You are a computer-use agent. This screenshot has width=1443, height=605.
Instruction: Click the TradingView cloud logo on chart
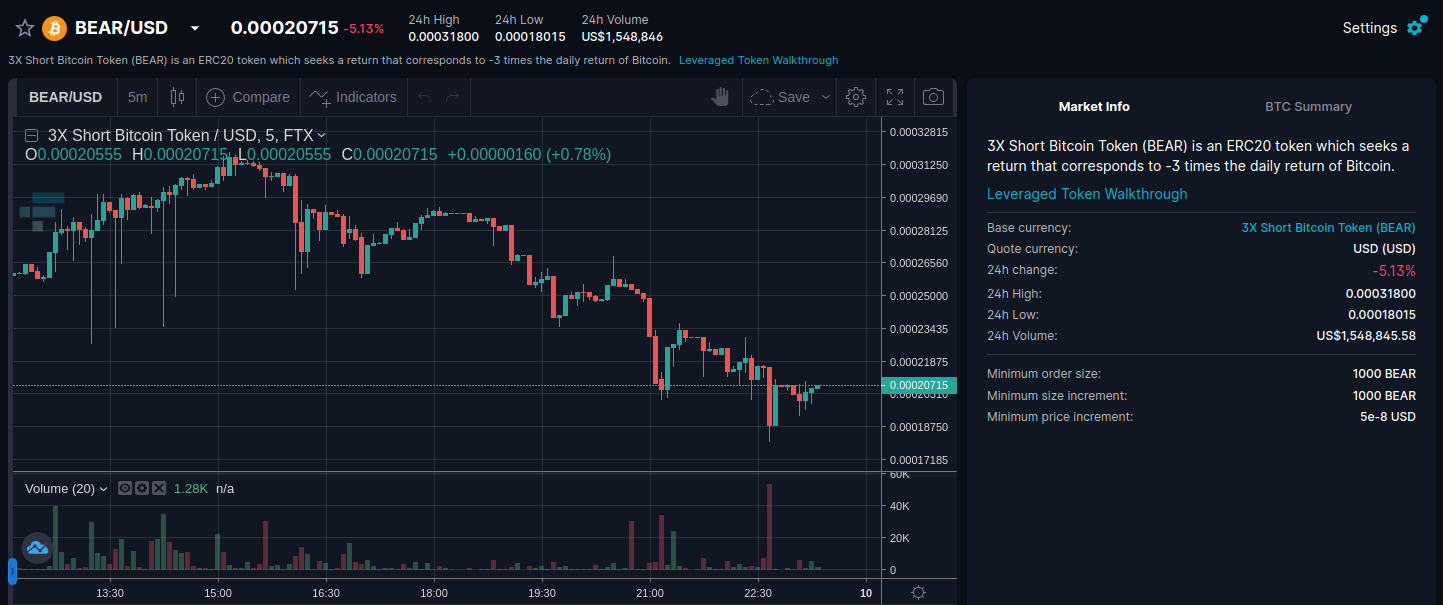pyautogui.click(x=38, y=548)
